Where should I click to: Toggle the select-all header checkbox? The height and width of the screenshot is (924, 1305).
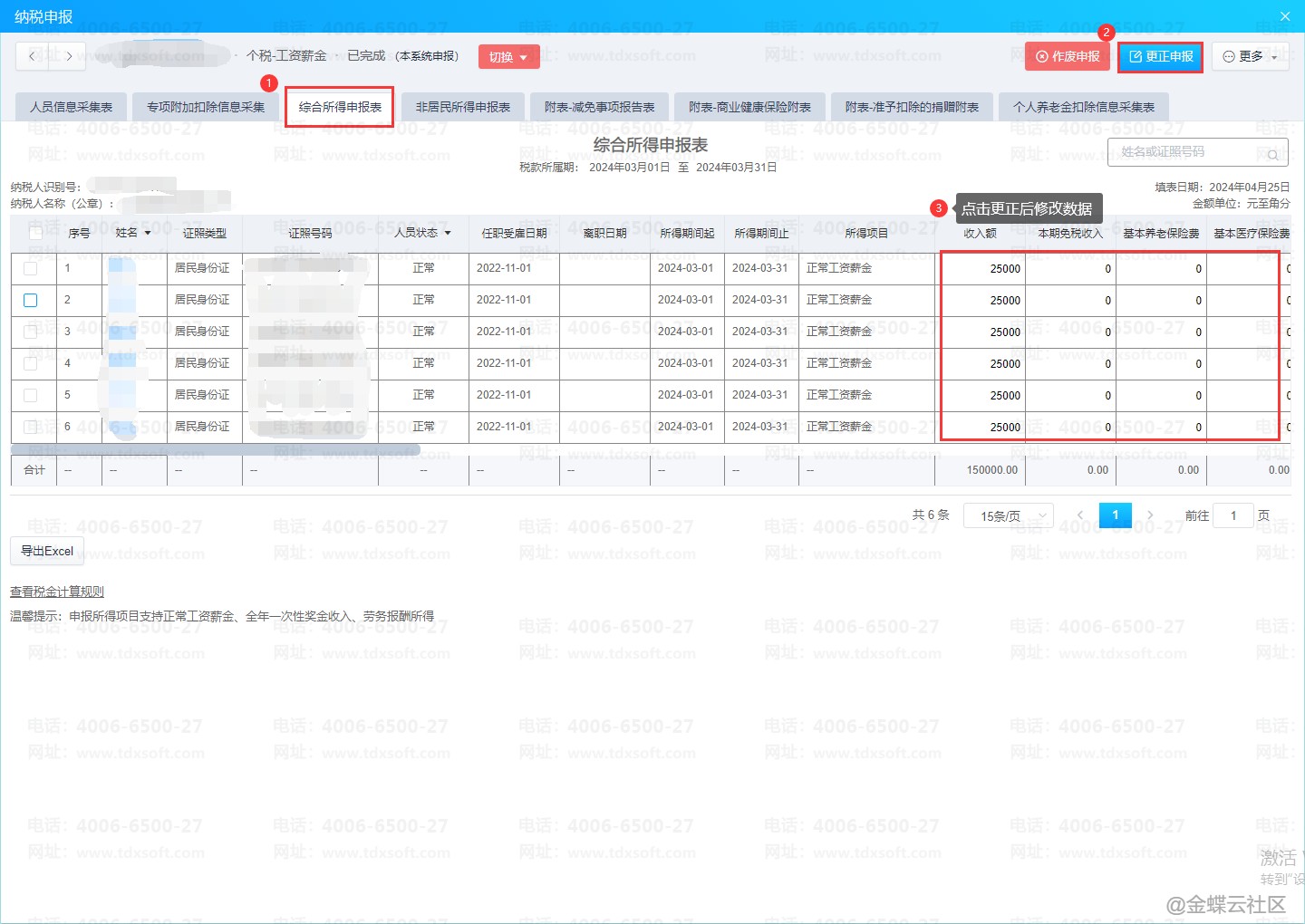(35, 234)
